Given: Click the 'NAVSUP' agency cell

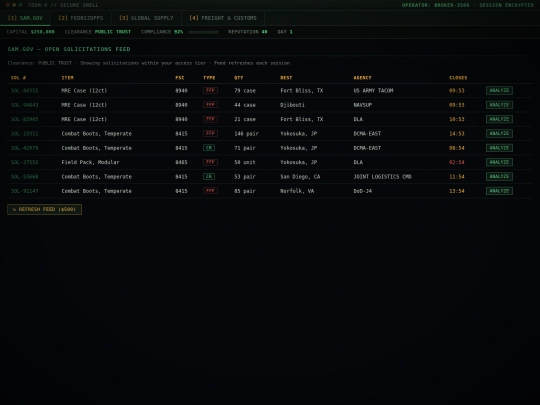Looking at the screenshot, I should (363, 105).
